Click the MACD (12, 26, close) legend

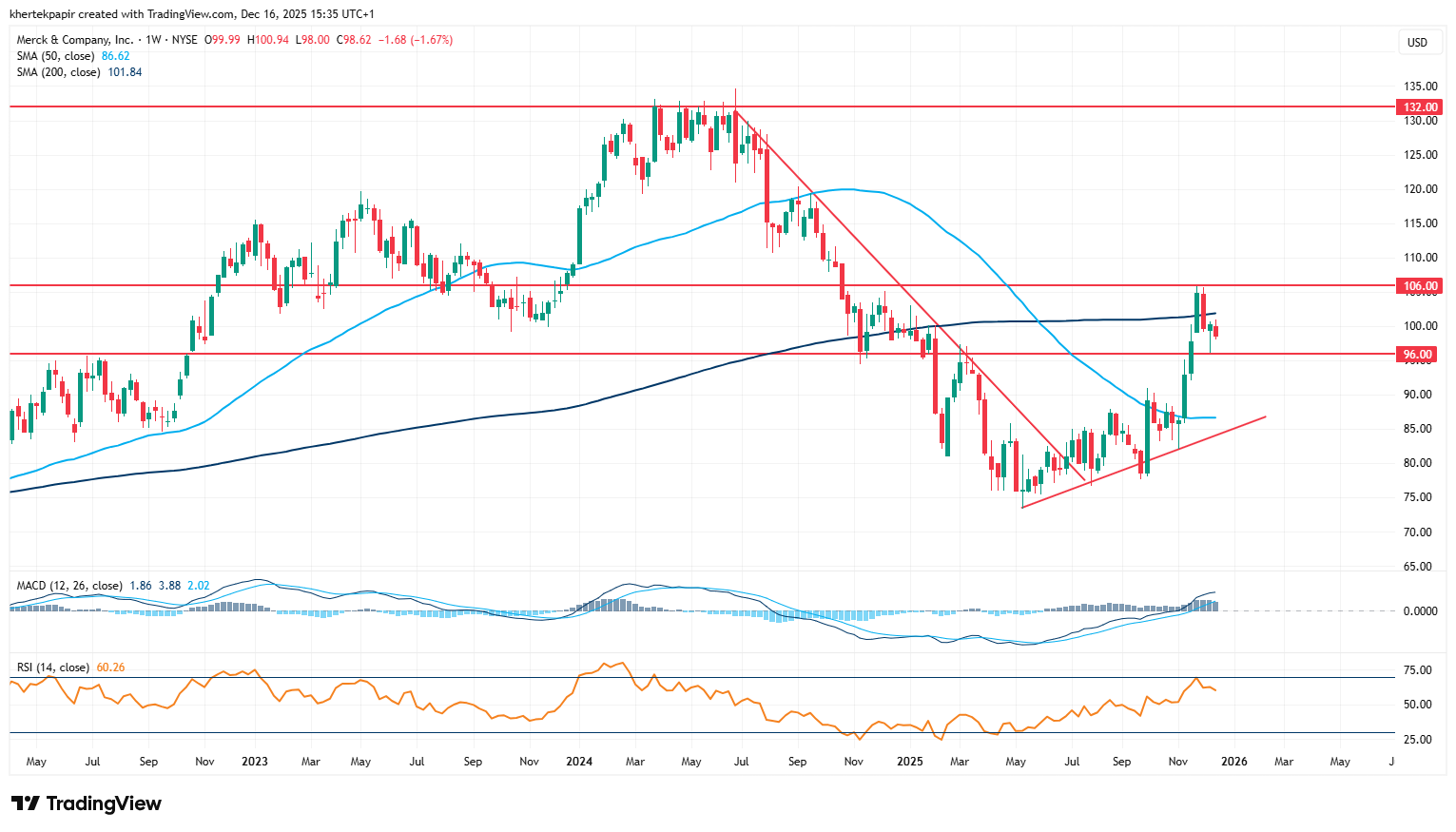(69, 586)
